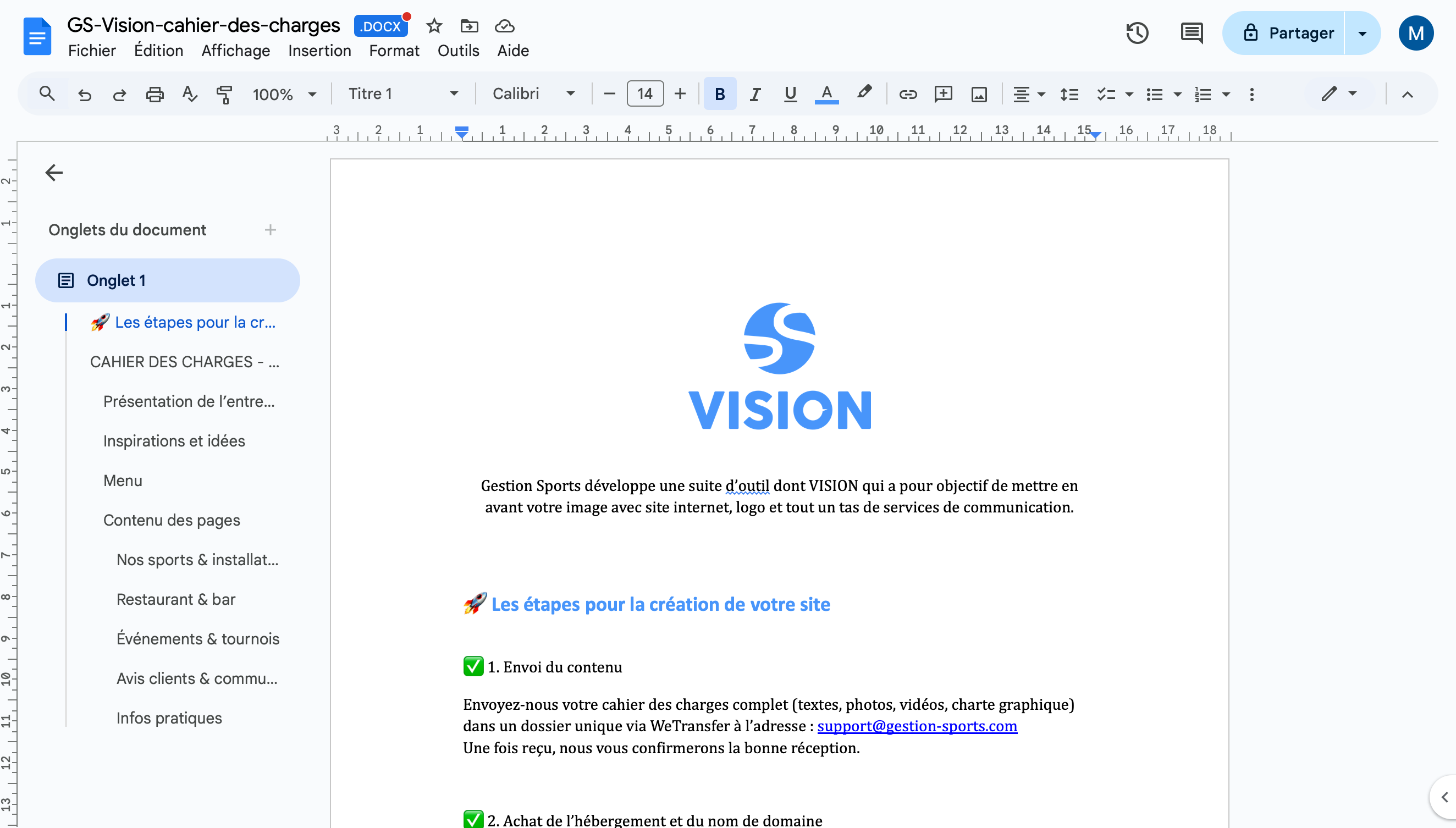
Task: Click the Partager share button
Action: [x=1288, y=33]
